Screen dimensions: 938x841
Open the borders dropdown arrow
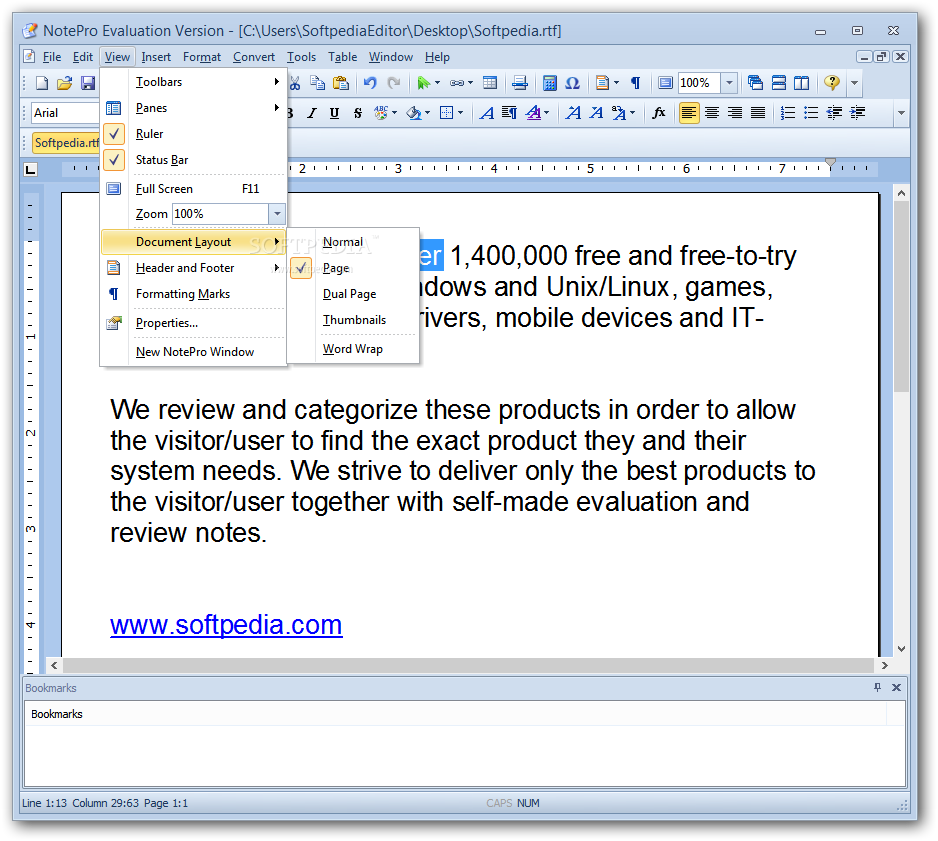pos(461,113)
